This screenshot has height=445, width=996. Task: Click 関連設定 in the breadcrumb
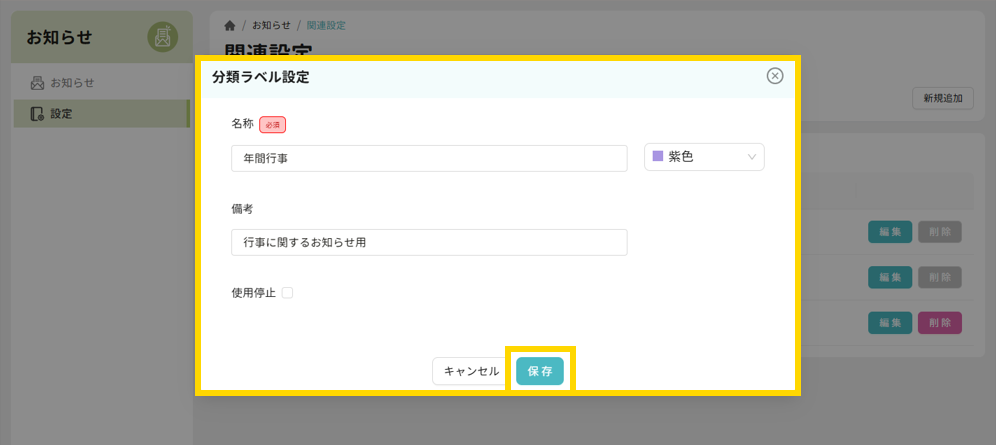(x=327, y=25)
